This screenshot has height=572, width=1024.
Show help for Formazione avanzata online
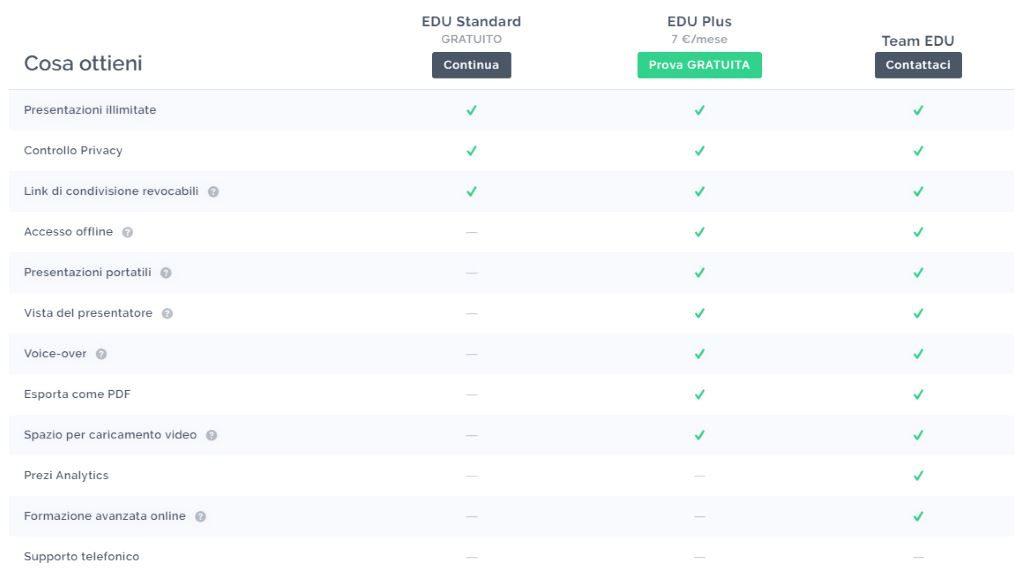click(200, 516)
